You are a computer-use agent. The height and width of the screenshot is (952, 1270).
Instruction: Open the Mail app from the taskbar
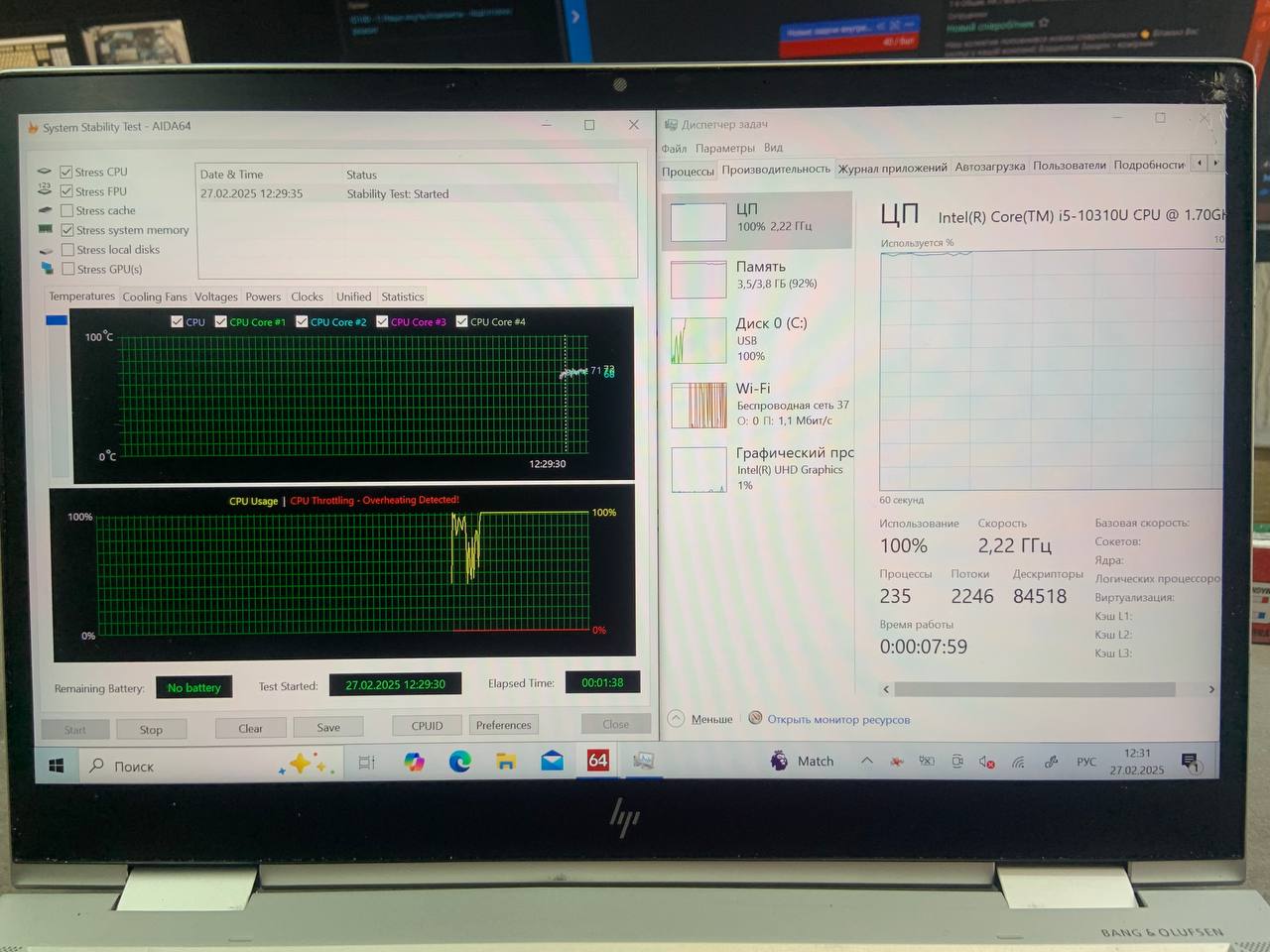click(x=552, y=761)
